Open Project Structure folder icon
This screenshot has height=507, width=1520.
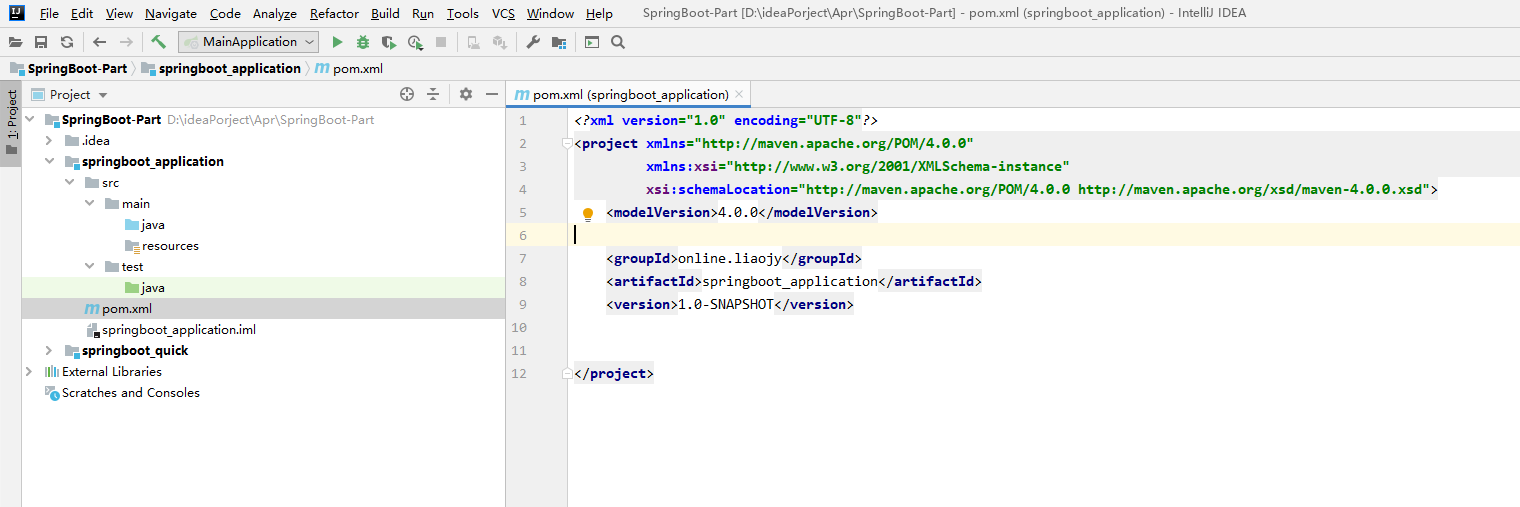pyautogui.click(x=559, y=42)
